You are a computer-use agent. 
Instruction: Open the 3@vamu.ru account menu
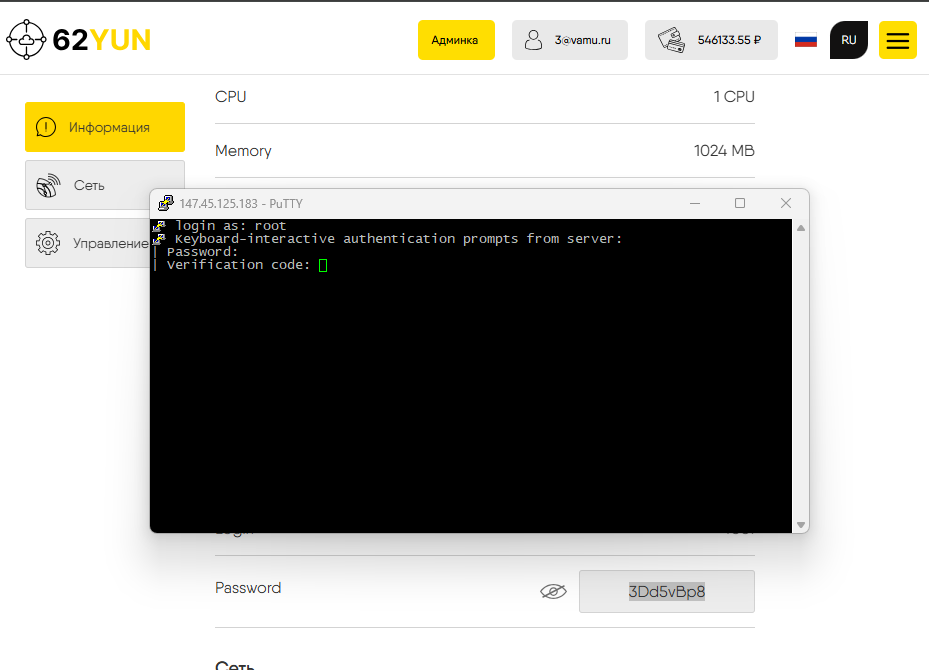point(569,40)
